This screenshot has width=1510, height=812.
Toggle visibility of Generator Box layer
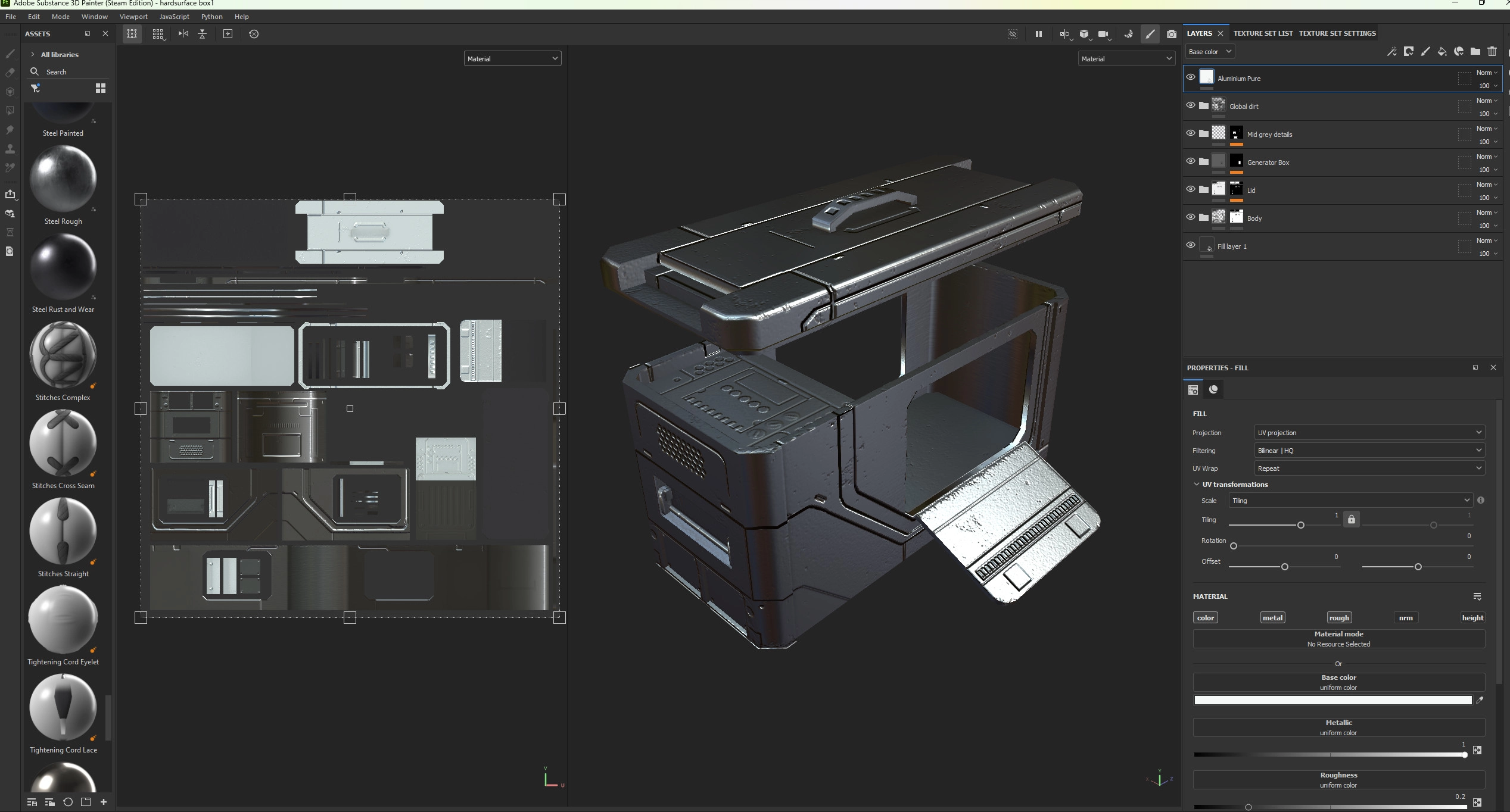coord(1190,161)
